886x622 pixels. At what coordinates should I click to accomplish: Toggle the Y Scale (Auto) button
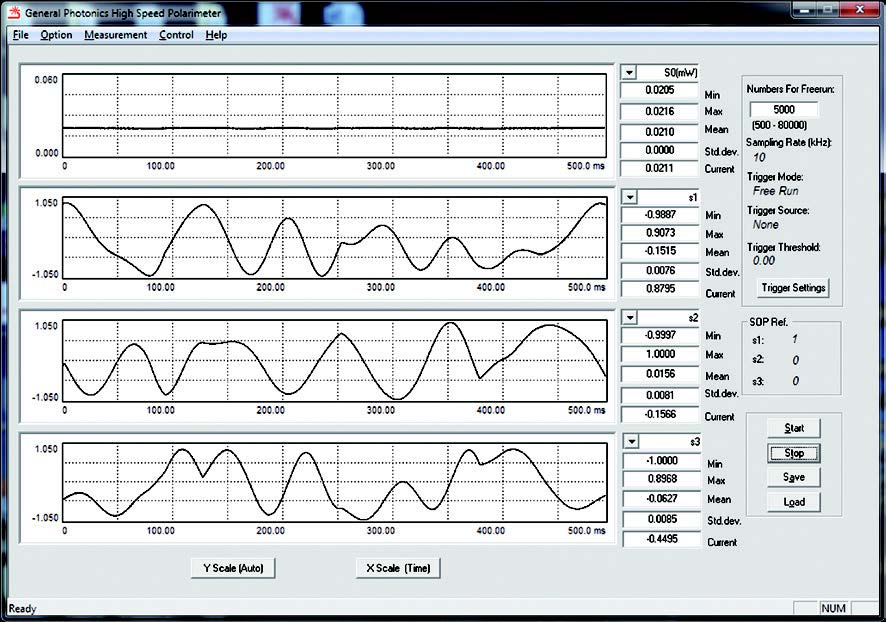point(232,568)
